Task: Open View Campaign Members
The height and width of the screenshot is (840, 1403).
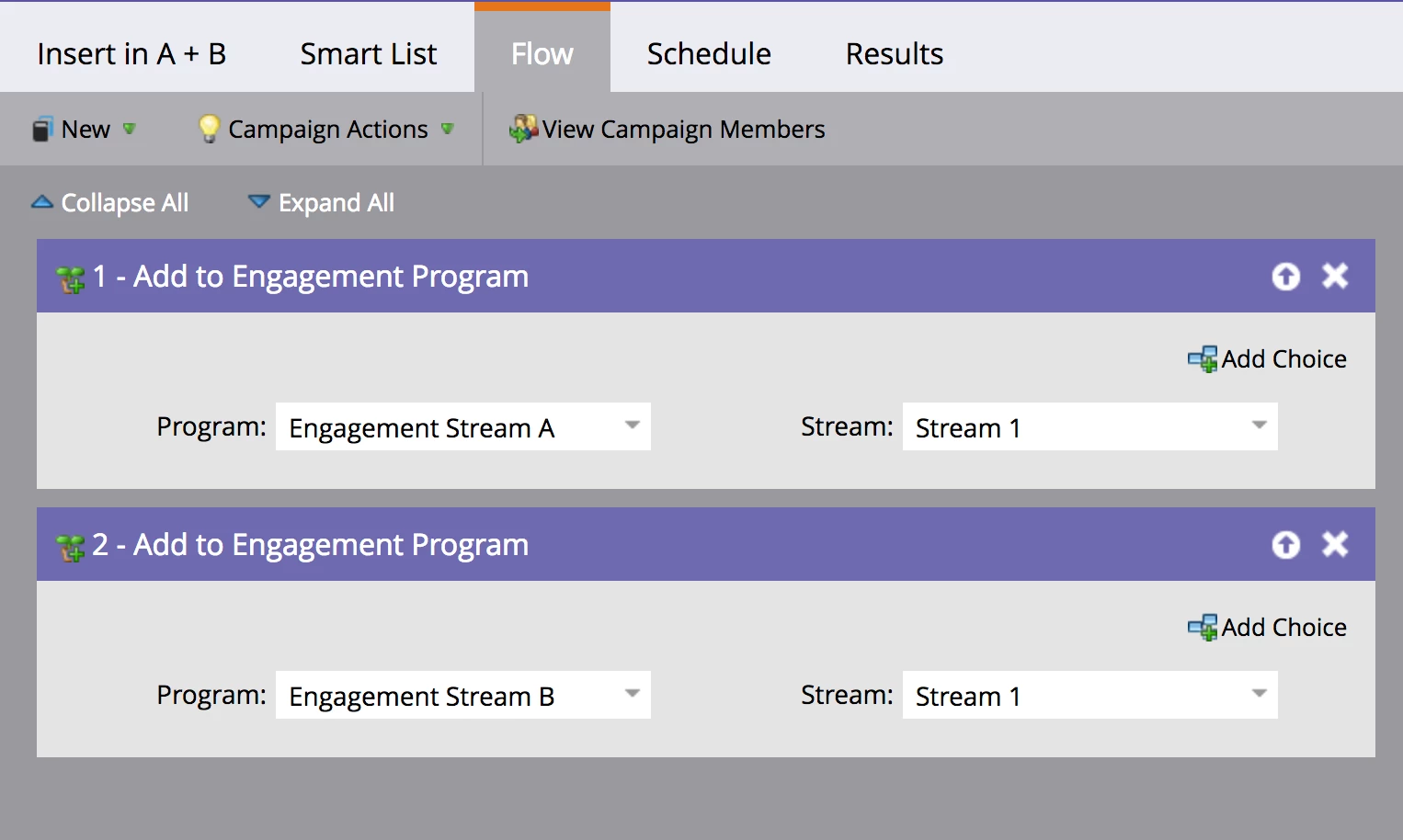Action: (x=667, y=130)
